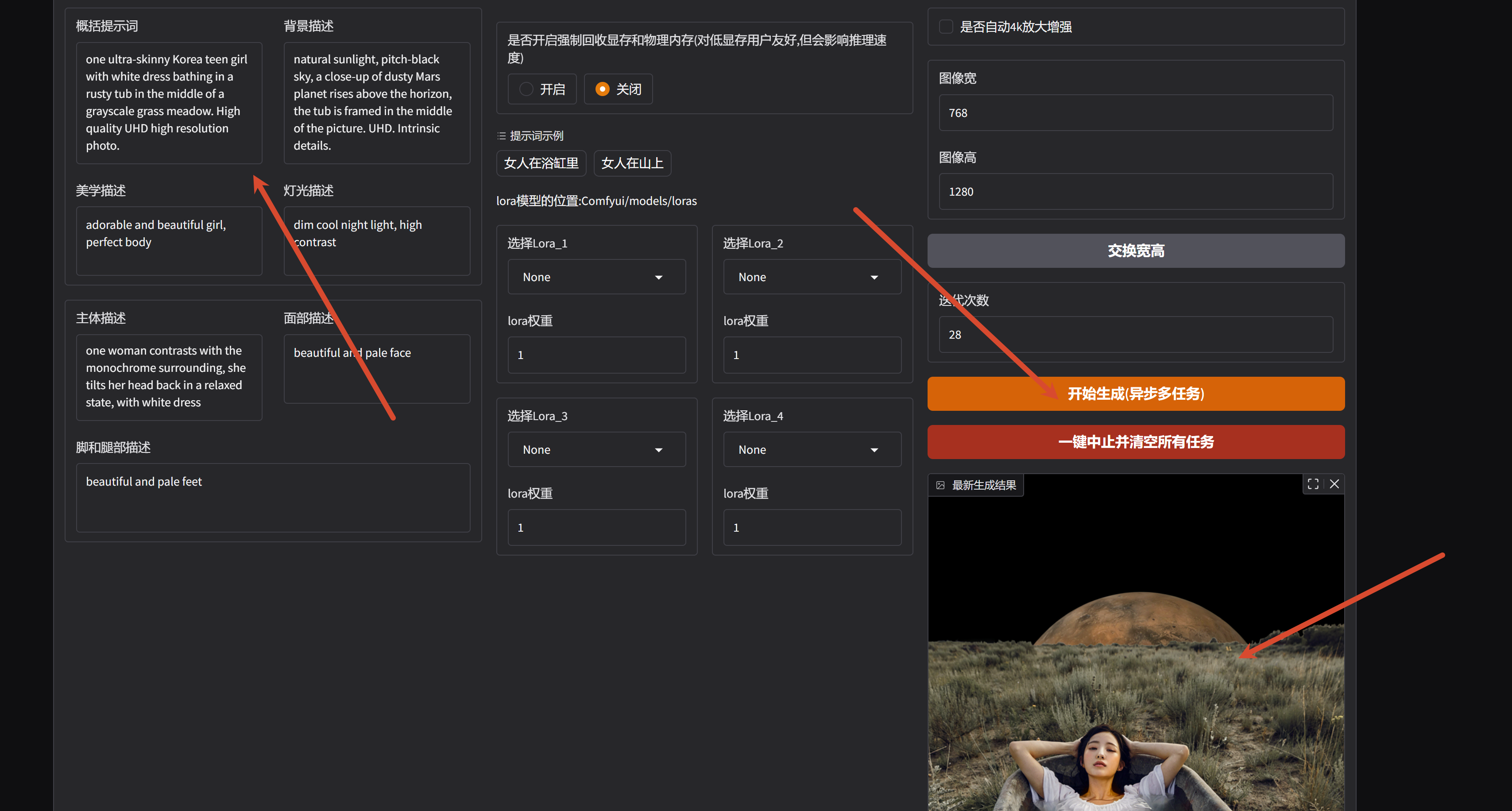Edit the 图像宽 width field showing 768
Screen dimensions: 1512x811
[1136, 113]
